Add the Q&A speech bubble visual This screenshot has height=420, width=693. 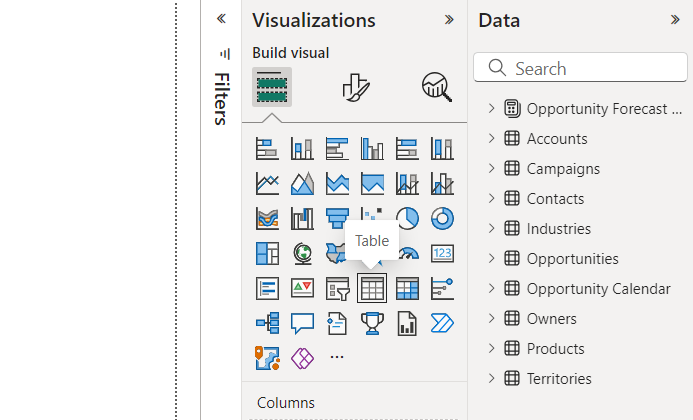(302, 324)
